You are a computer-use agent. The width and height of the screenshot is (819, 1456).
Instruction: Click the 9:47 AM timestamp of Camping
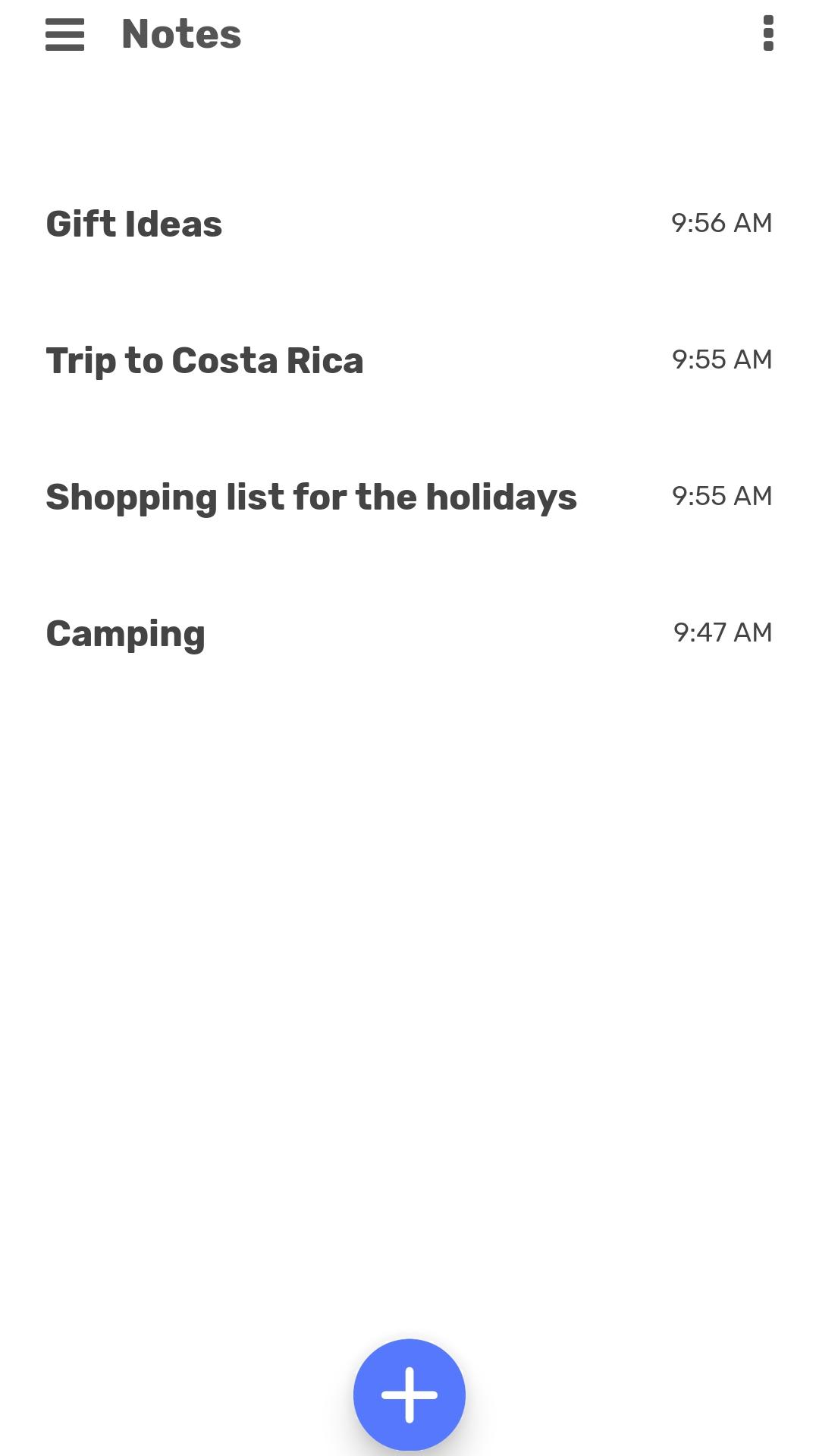click(722, 632)
